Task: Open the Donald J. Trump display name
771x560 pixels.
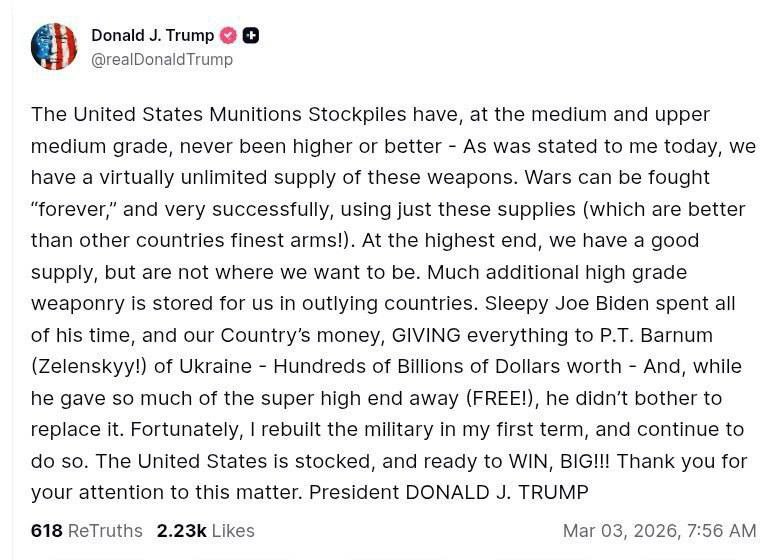Action: (152, 35)
